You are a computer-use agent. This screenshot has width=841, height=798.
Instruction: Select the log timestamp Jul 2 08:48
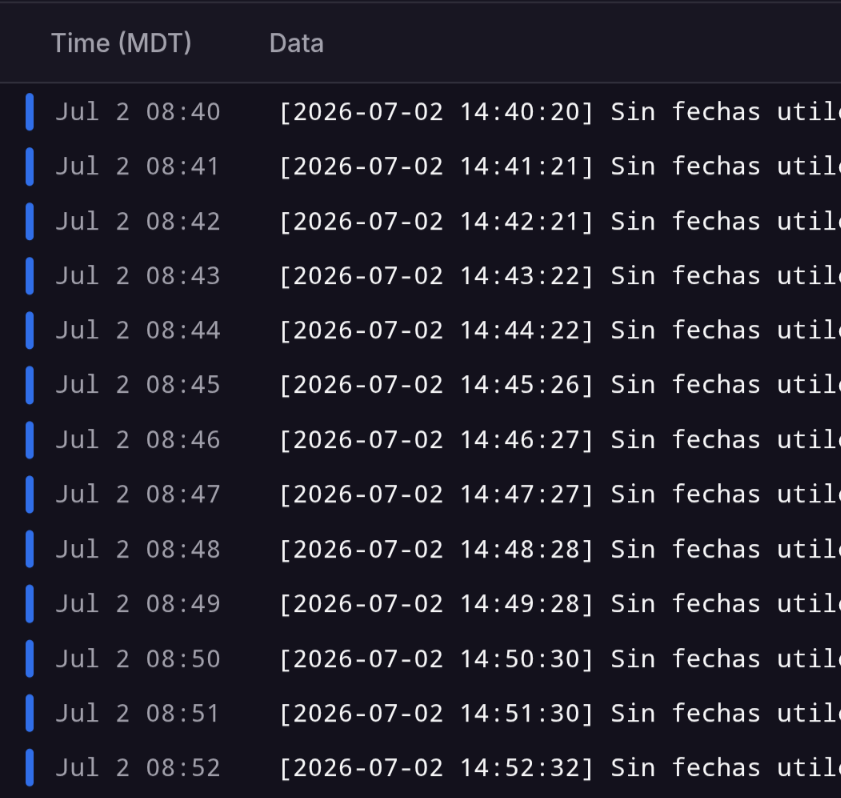coord(138,549)
